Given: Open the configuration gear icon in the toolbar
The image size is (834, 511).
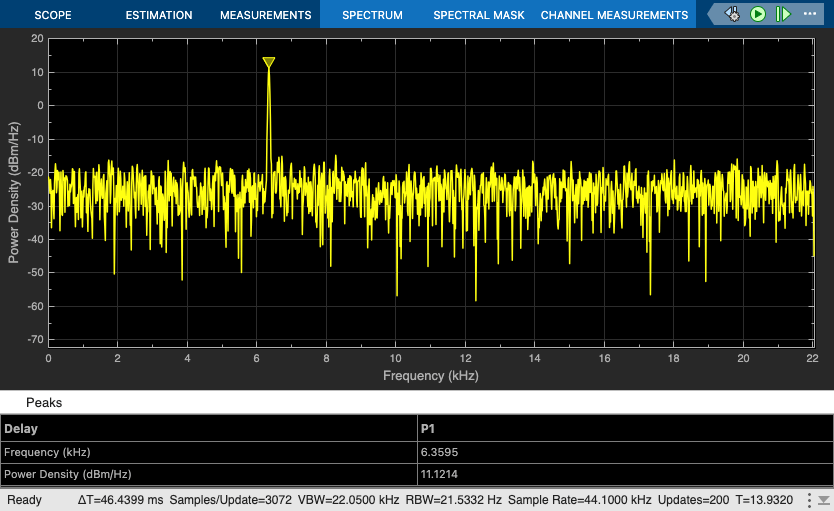Looking at the screenshot, I should (x=733, y=14).
